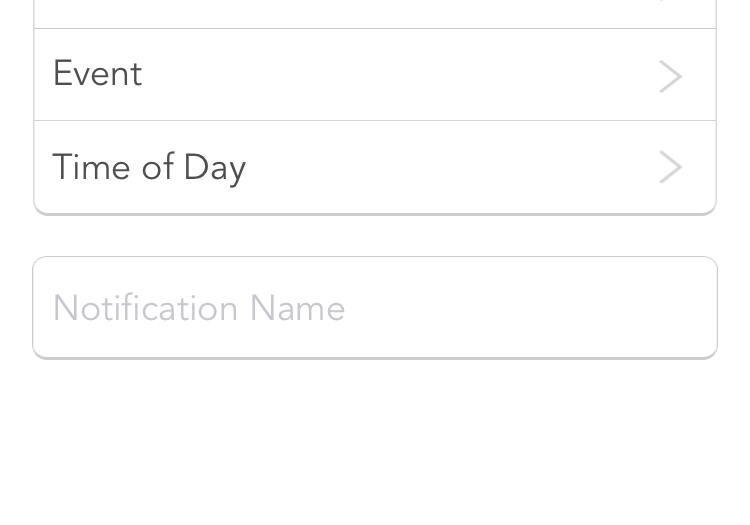Screen dimensions: 750x525
Task: Open the Time of Day row
Action: (x=375, y=167)
